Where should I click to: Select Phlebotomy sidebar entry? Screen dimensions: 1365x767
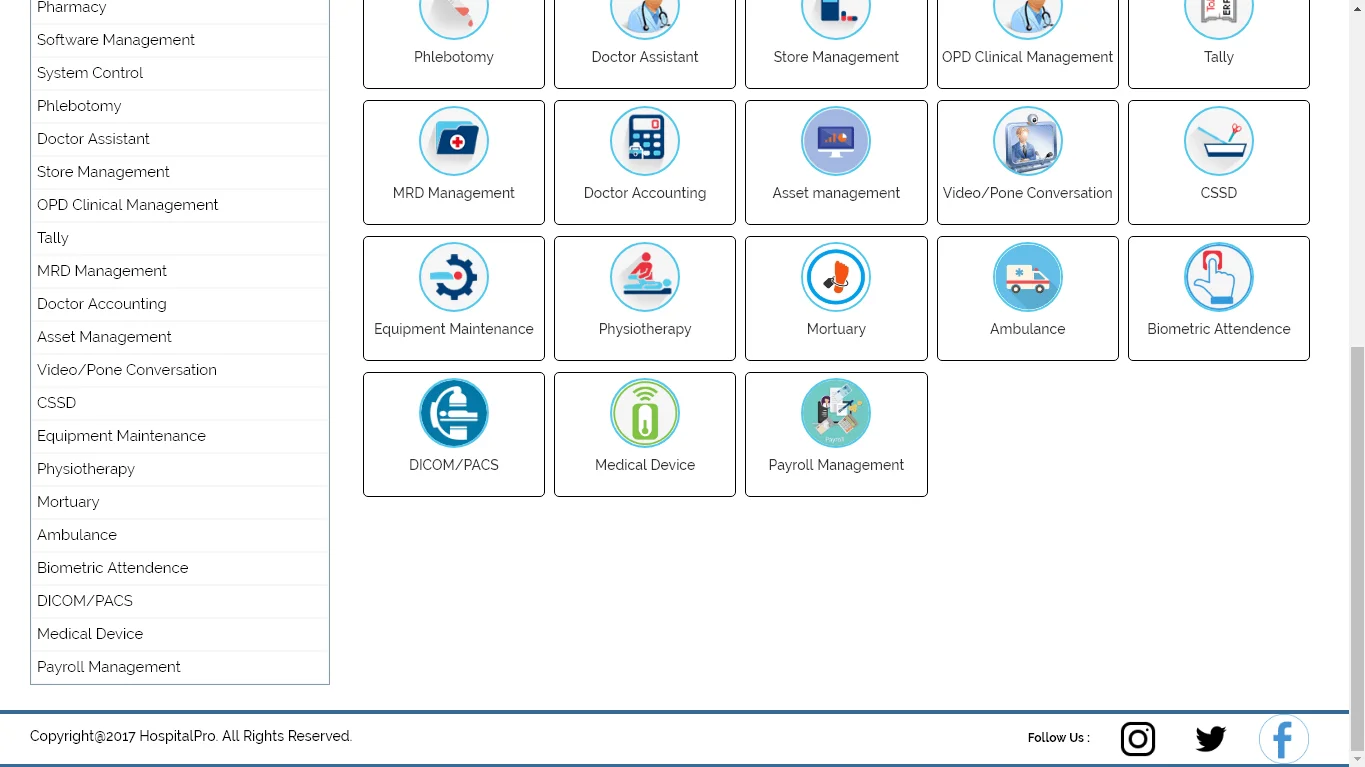(180, 106)
